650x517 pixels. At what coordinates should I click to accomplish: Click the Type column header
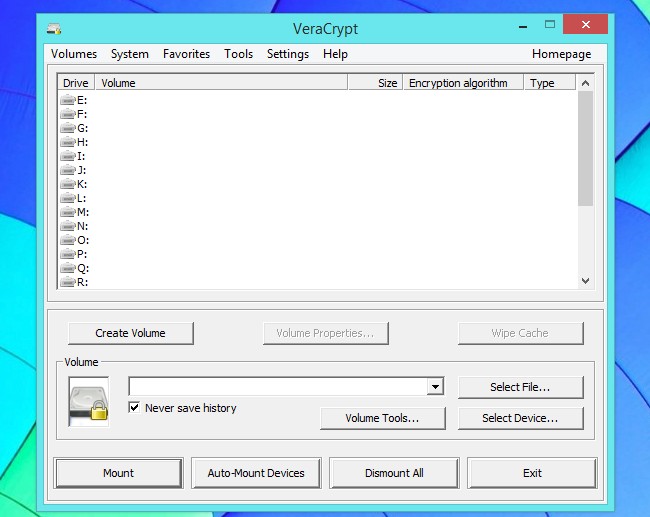tap(550, 83)
